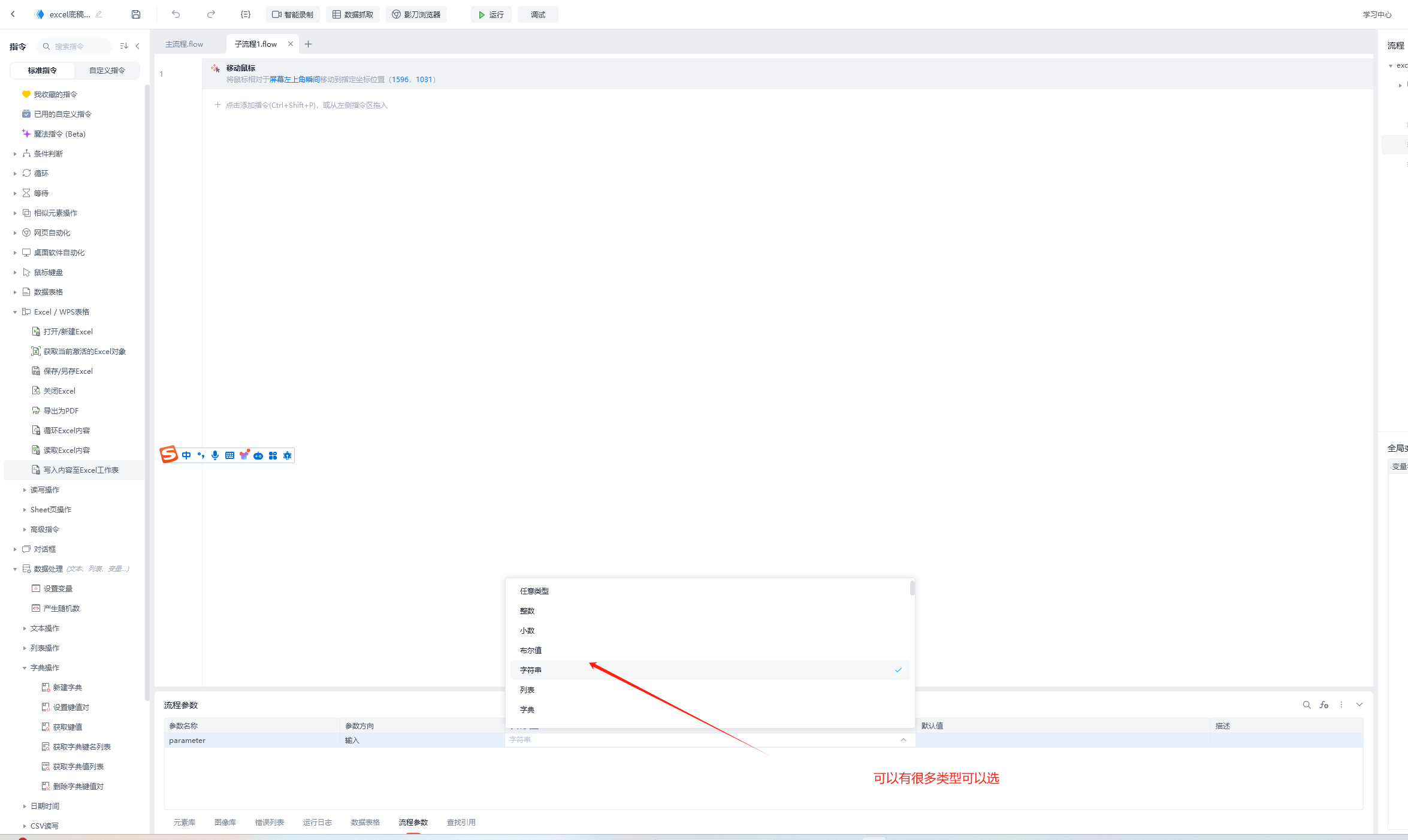1408x840 pixels.
Task: Switch to the 主流程.flow tab
Action: coord(185,44)
